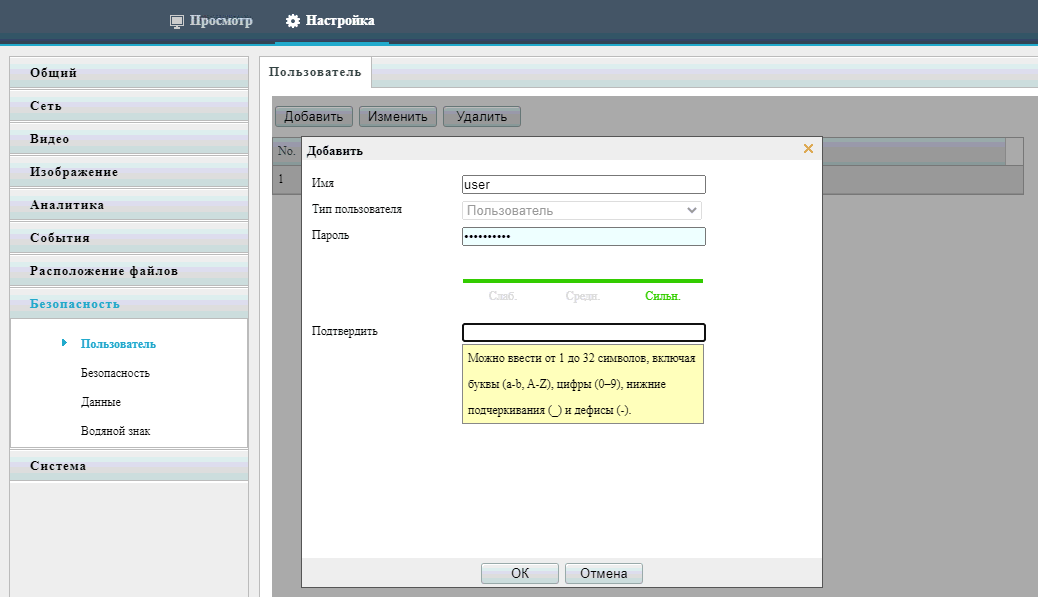Click the No. column header
The height and width of the screenshot is (597, 1038).
(287, 151)
